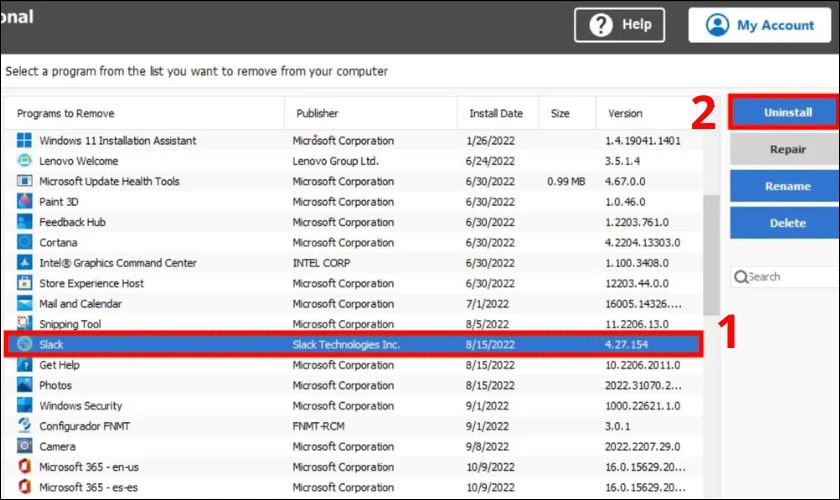Select the Get Help entry name
The height and width of the screenshot is (500, 840).
click(59, 365)
